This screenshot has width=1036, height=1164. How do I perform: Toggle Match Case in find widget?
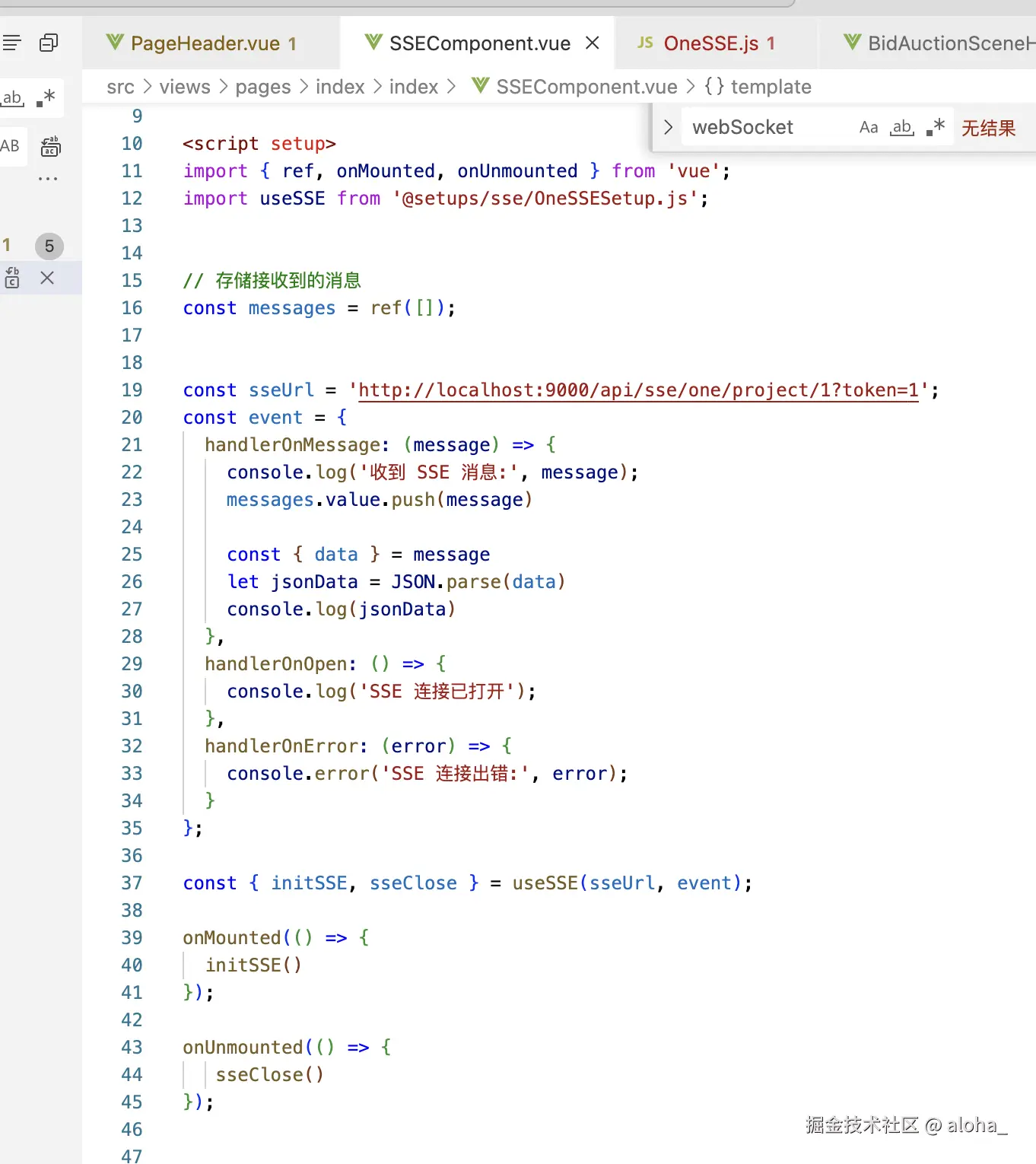[869, 127]
